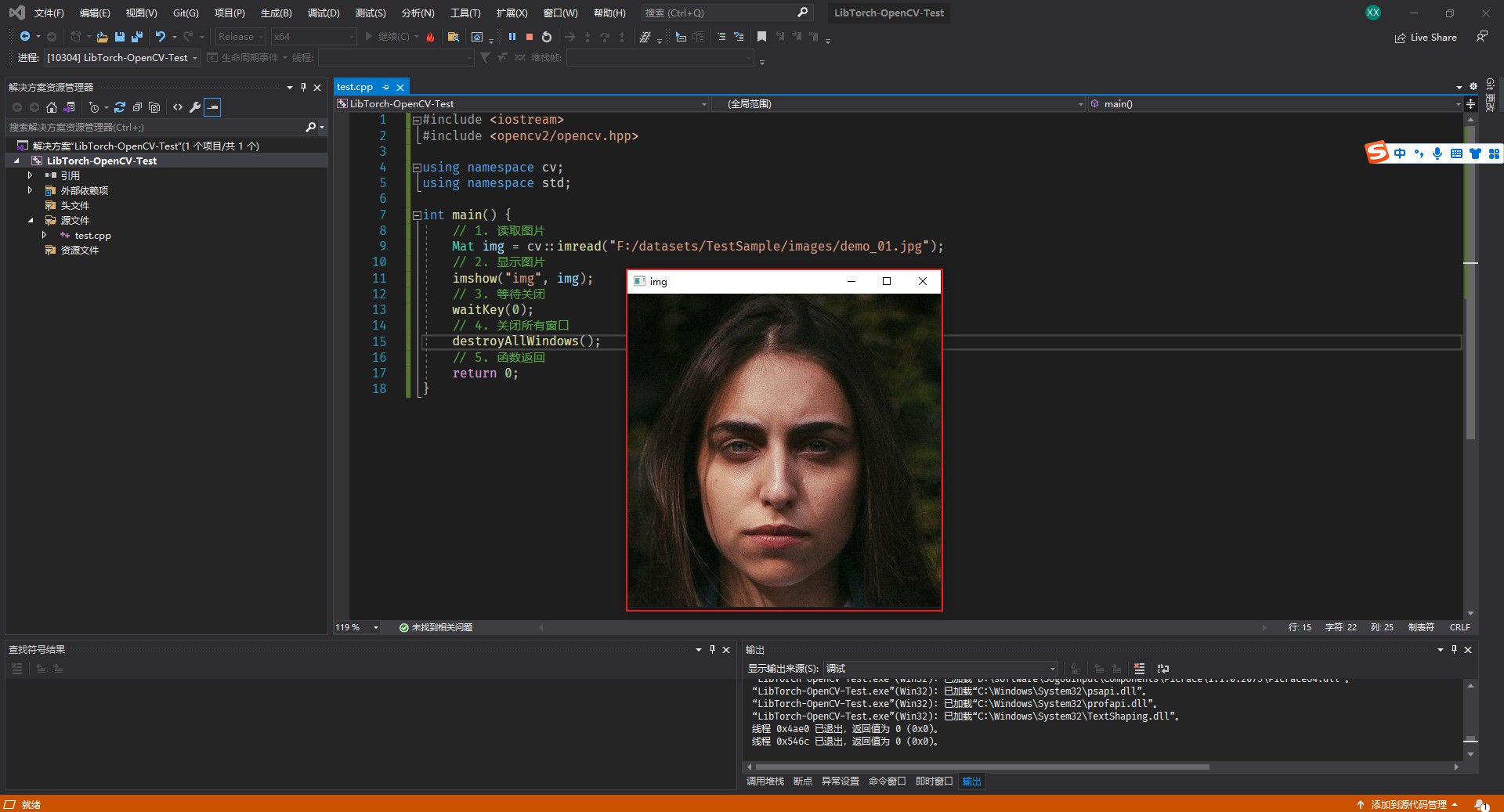Restart the debug session
The width and height of the screenshot is (1504, 812).
(547, 37)
